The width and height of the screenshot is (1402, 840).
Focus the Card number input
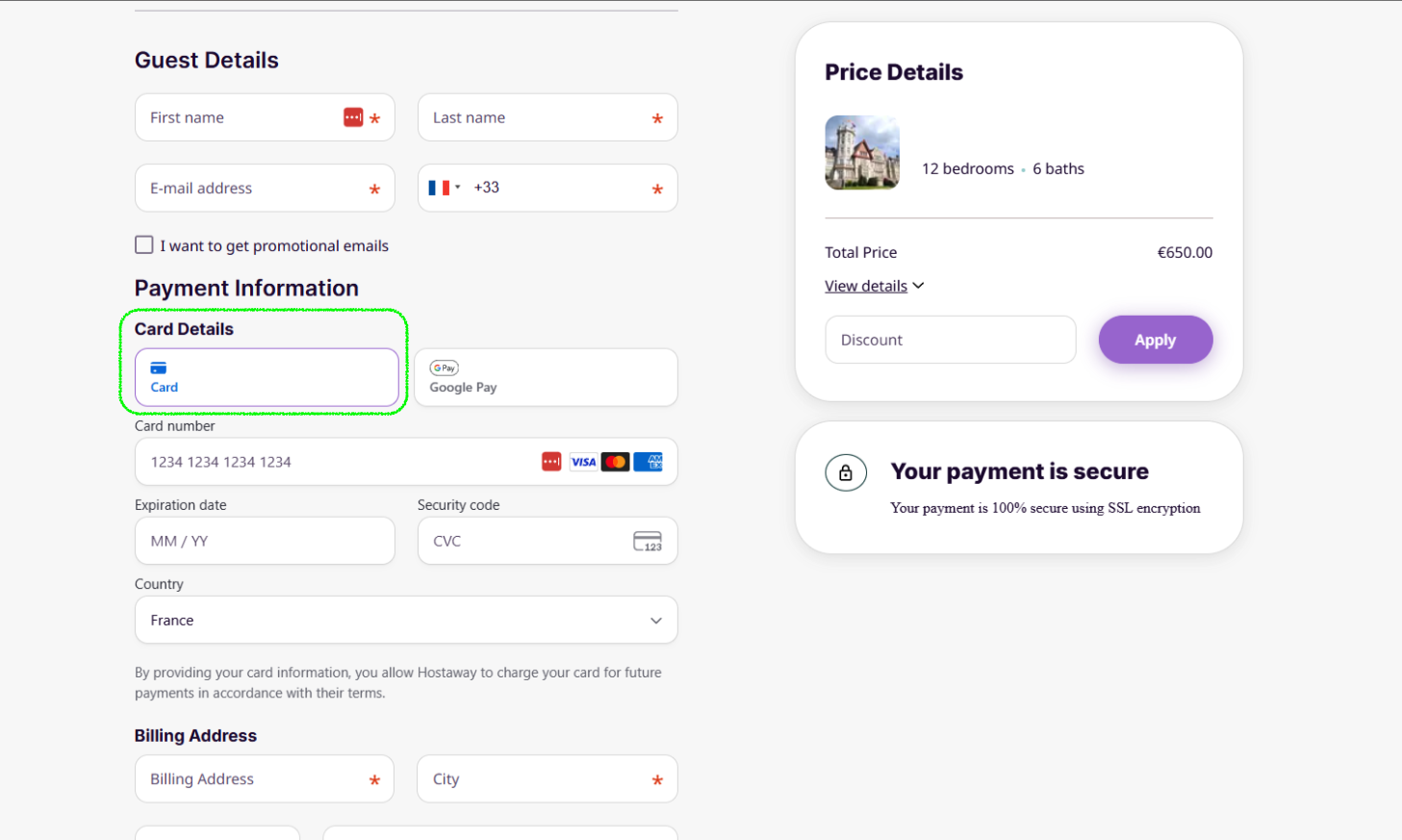click(406, 462)
